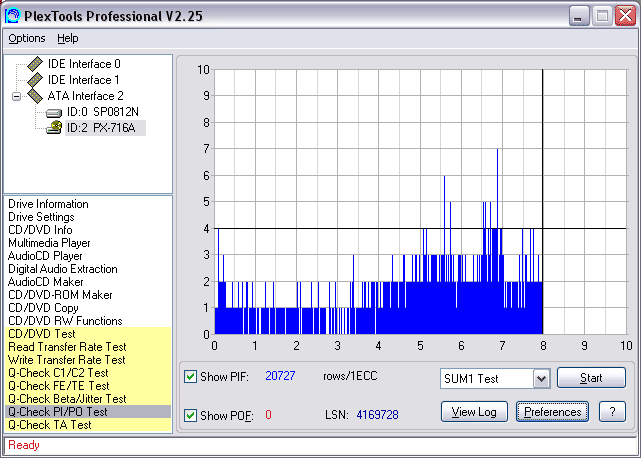
Task: Toggle the Show PIF checkbox
Action: coord(190,376)
